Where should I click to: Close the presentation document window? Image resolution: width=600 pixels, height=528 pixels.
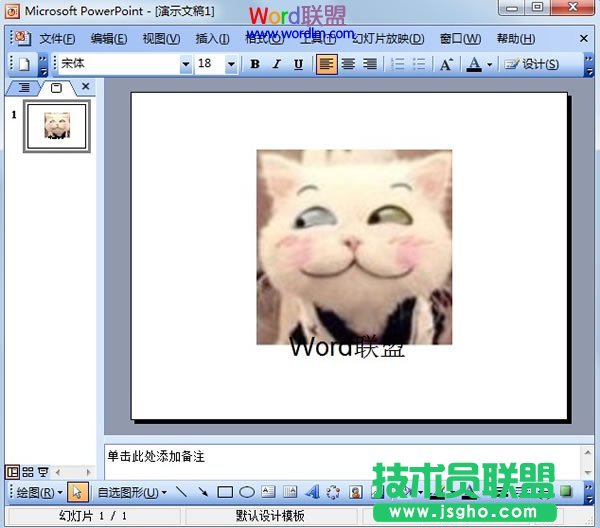584,38
